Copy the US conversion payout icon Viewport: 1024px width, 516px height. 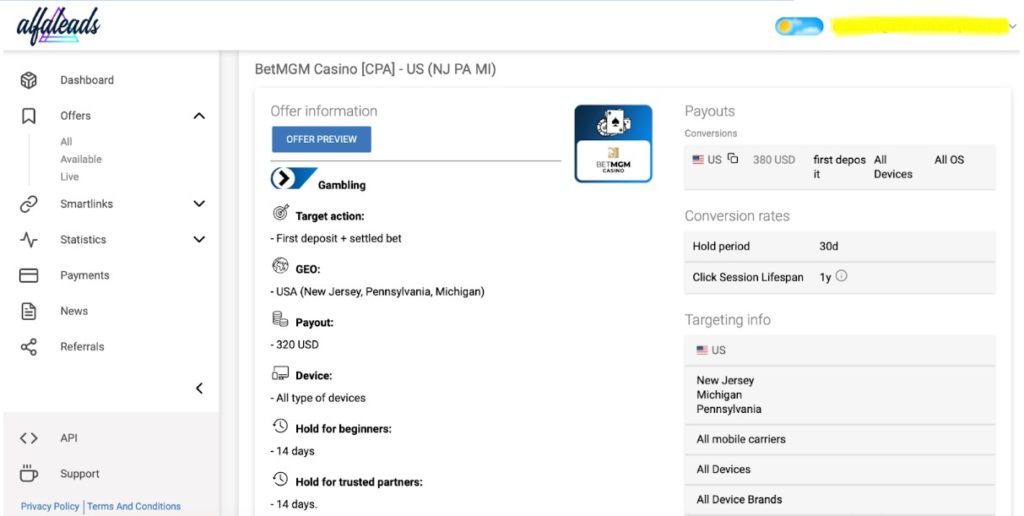click(733, 158)
